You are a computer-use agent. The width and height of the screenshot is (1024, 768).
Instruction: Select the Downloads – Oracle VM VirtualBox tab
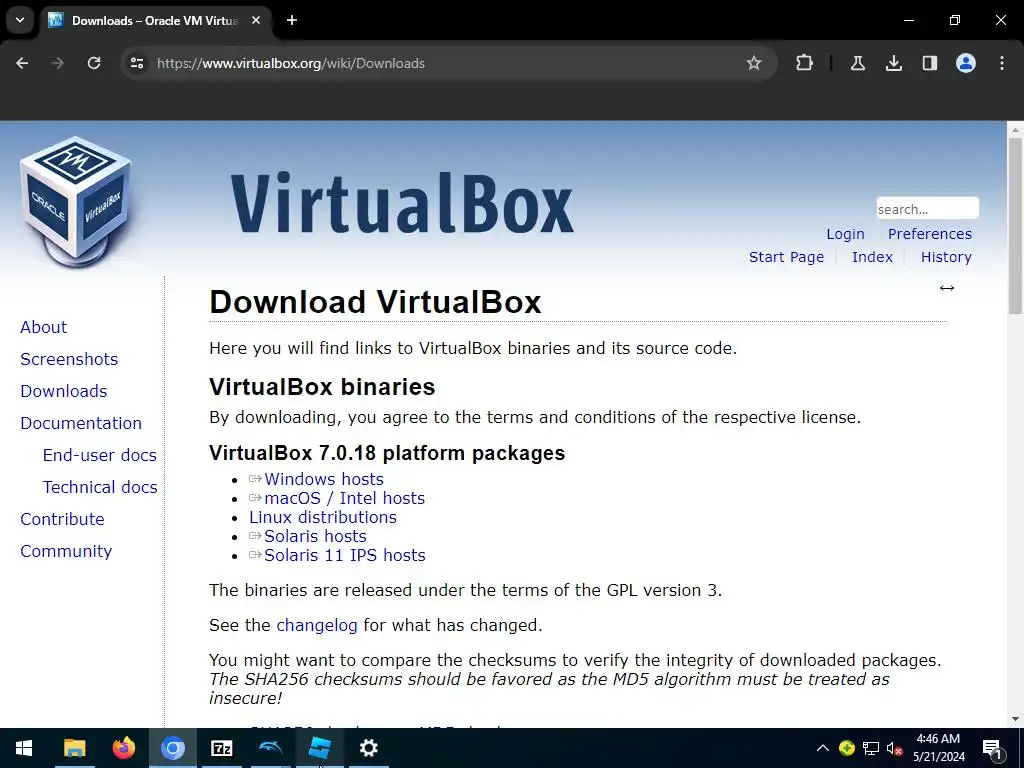coord(155,20)
